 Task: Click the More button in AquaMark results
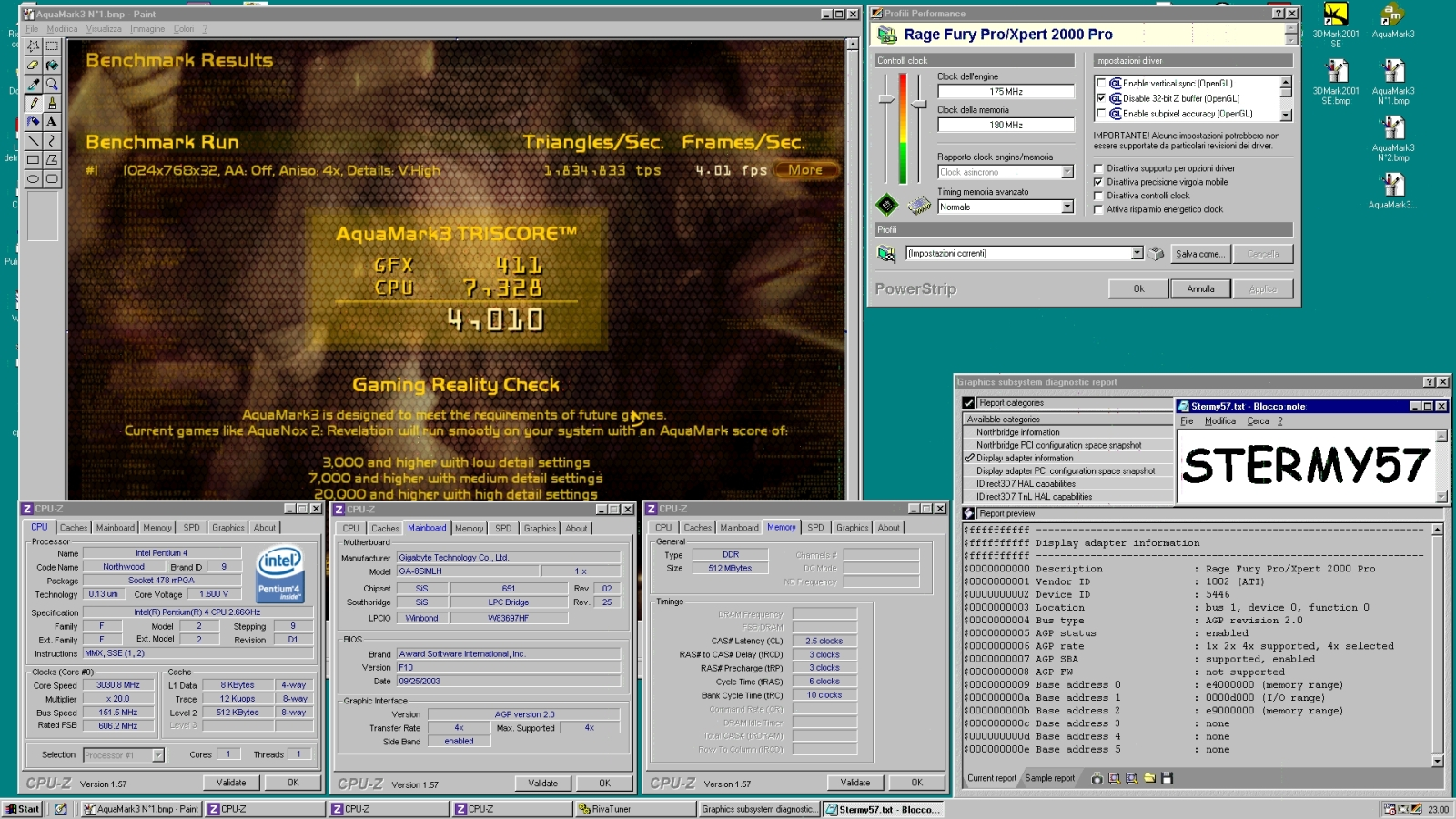click(805, 170)
